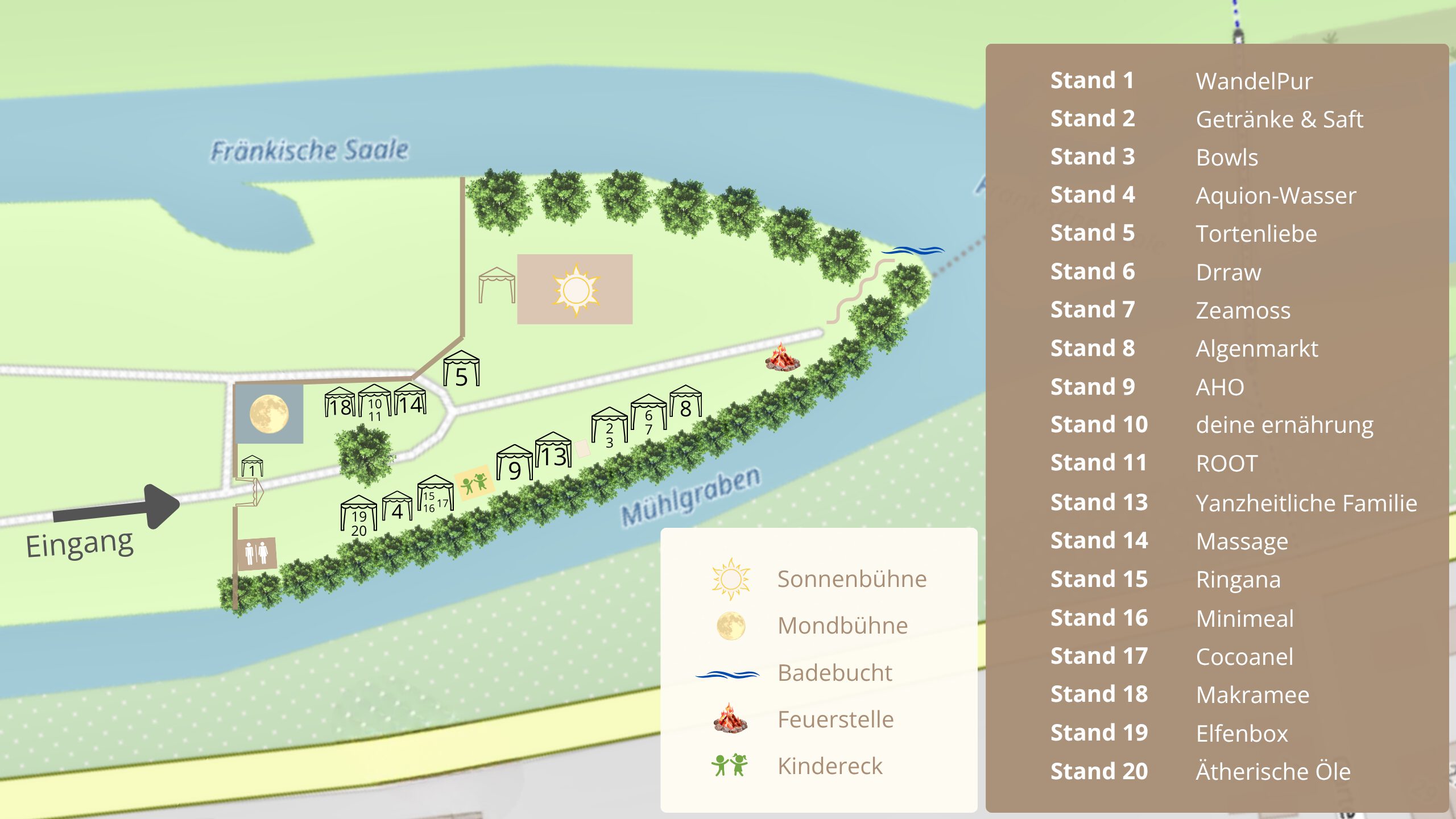Image resolution: width=1456 pixels, height=819 pixels.
Task: Click Elfenbox entry for Stand 19
Action: 1242,734
